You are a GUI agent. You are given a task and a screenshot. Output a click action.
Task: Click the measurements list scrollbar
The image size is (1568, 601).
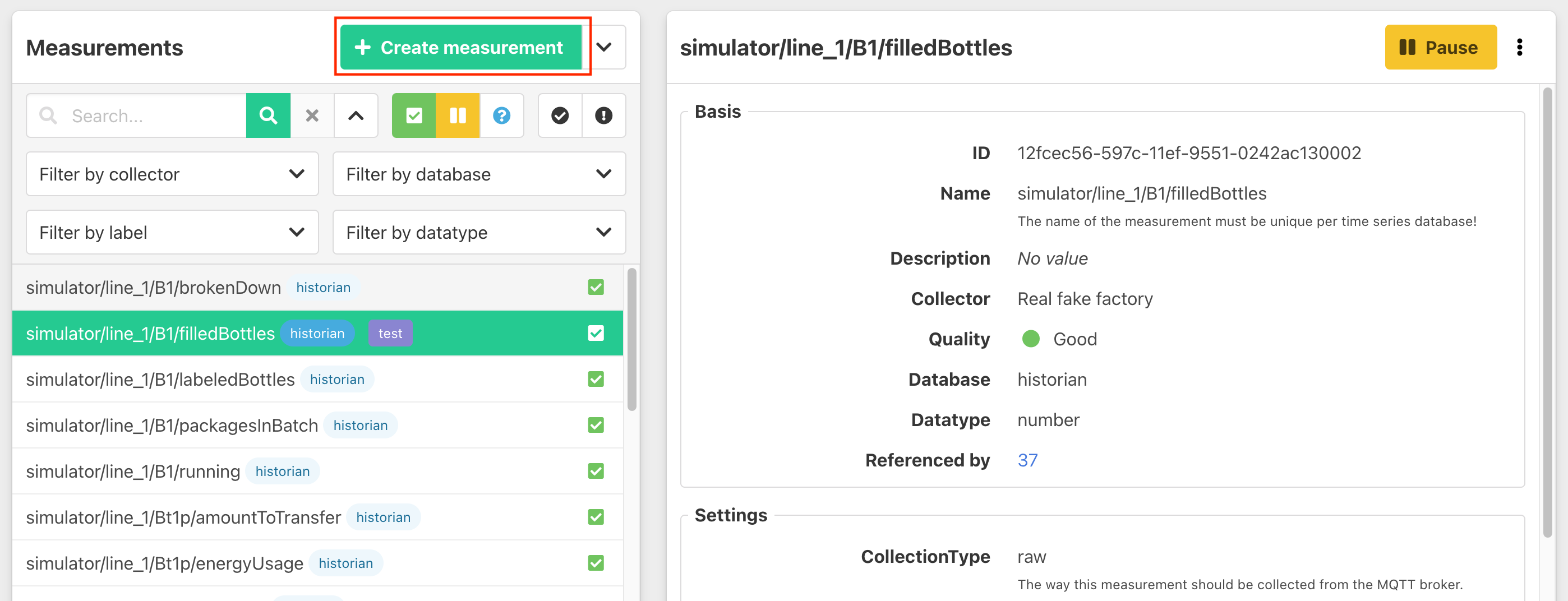pos(632,339)
